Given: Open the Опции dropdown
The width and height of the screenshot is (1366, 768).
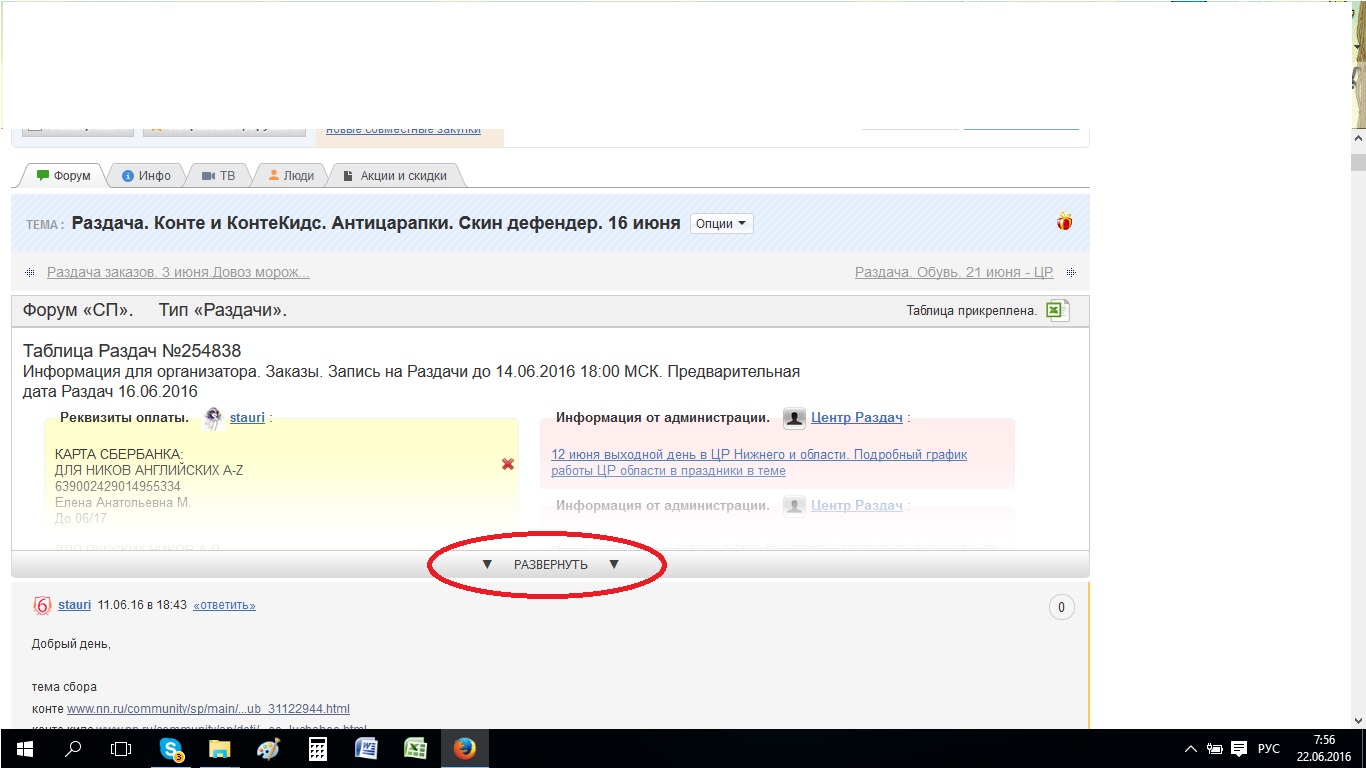Looking at the screenshot, I should (721, 224).
